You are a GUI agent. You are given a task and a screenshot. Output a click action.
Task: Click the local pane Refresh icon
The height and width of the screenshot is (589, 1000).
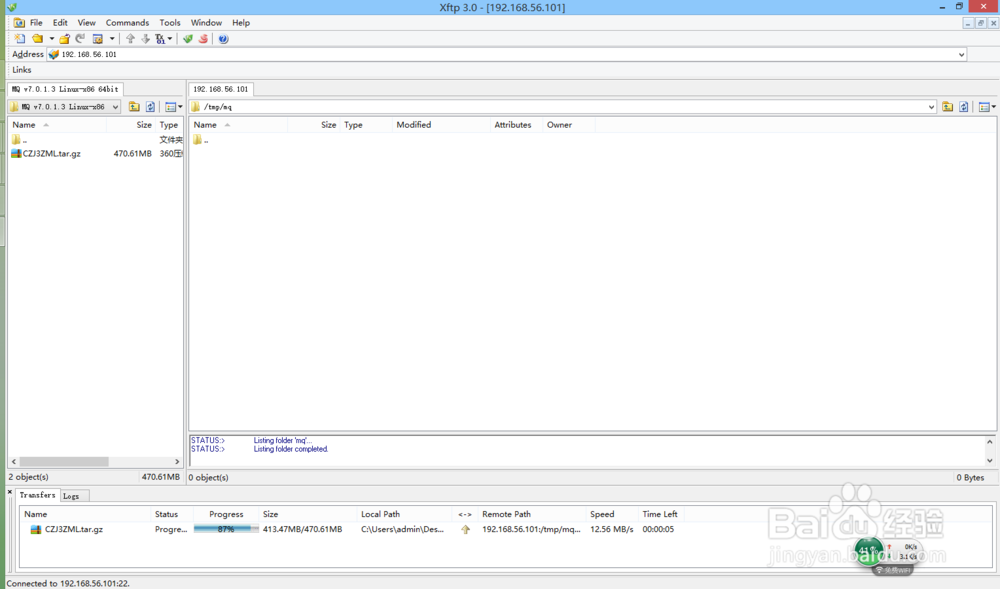151,107
